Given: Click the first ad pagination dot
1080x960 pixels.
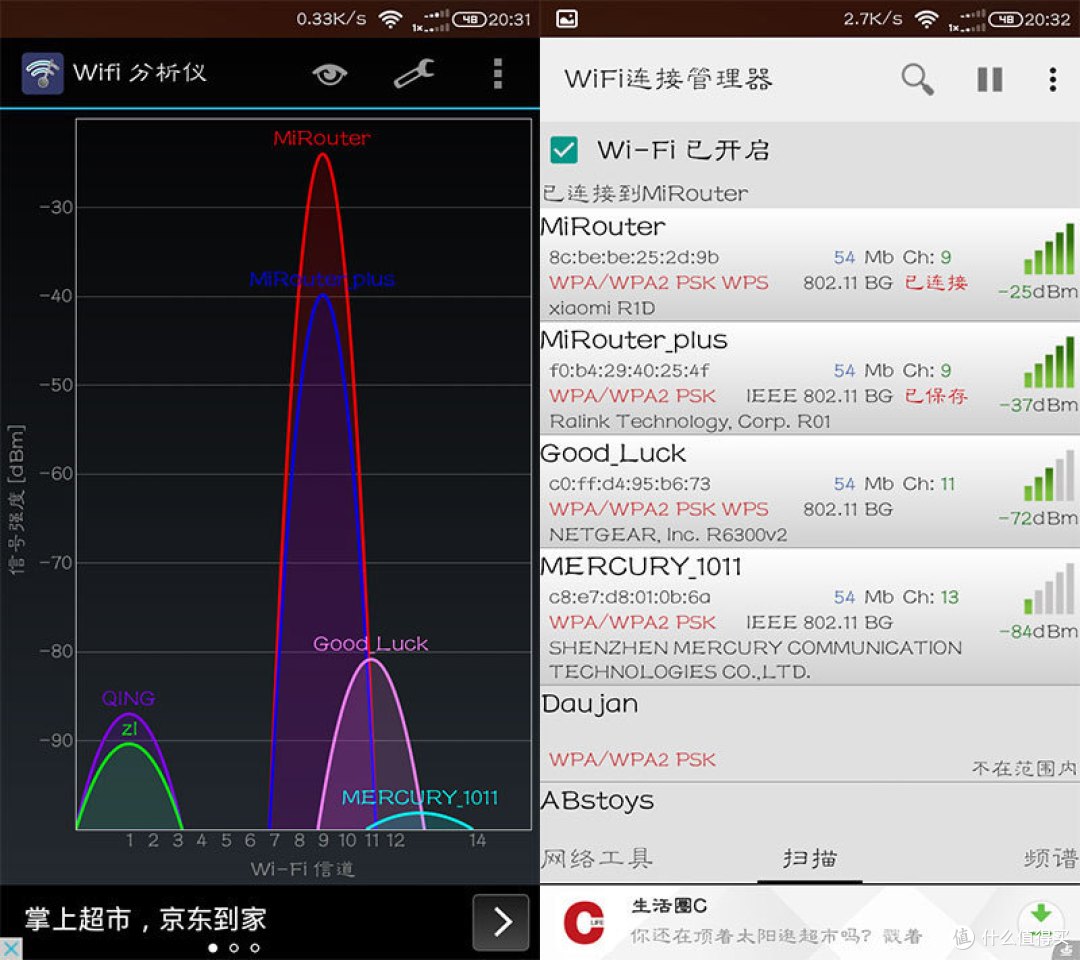Looking at the screenshot, I should click(x=213, y=948).
